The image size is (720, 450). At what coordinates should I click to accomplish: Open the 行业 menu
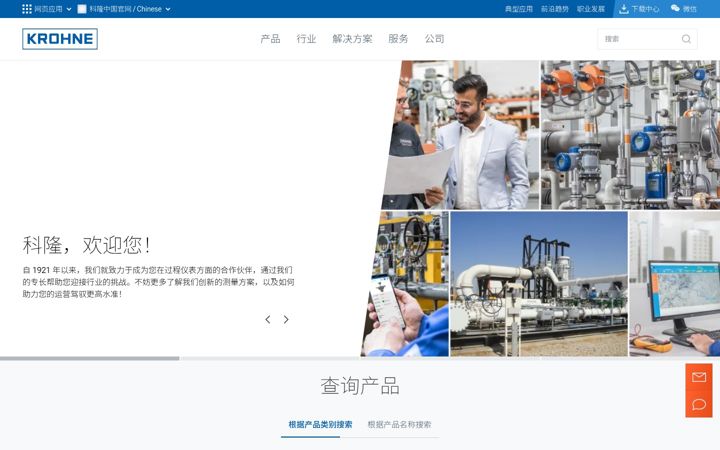point(306,39)
